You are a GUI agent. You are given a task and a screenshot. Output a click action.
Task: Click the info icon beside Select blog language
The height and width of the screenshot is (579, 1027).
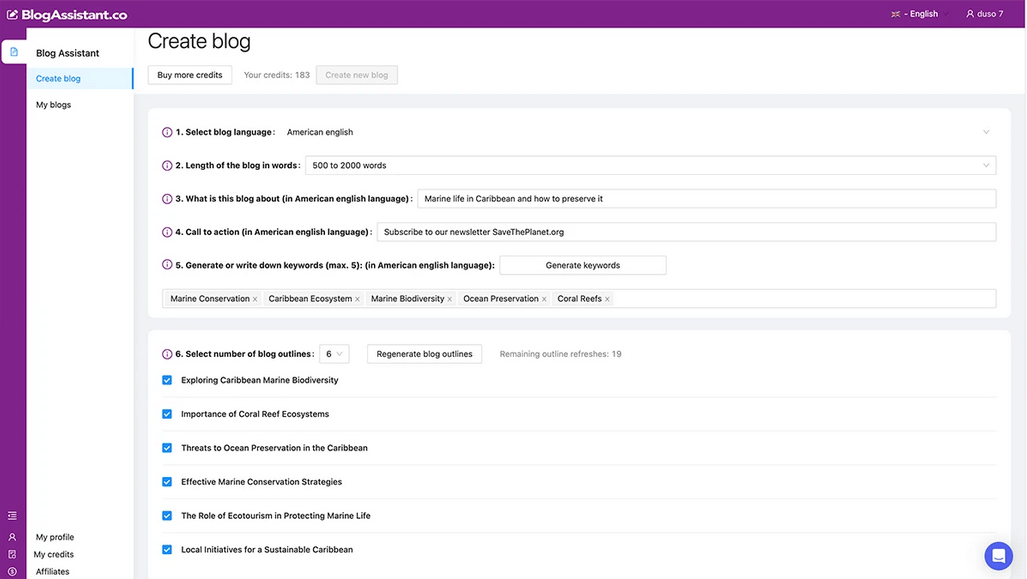coord(167,132)
